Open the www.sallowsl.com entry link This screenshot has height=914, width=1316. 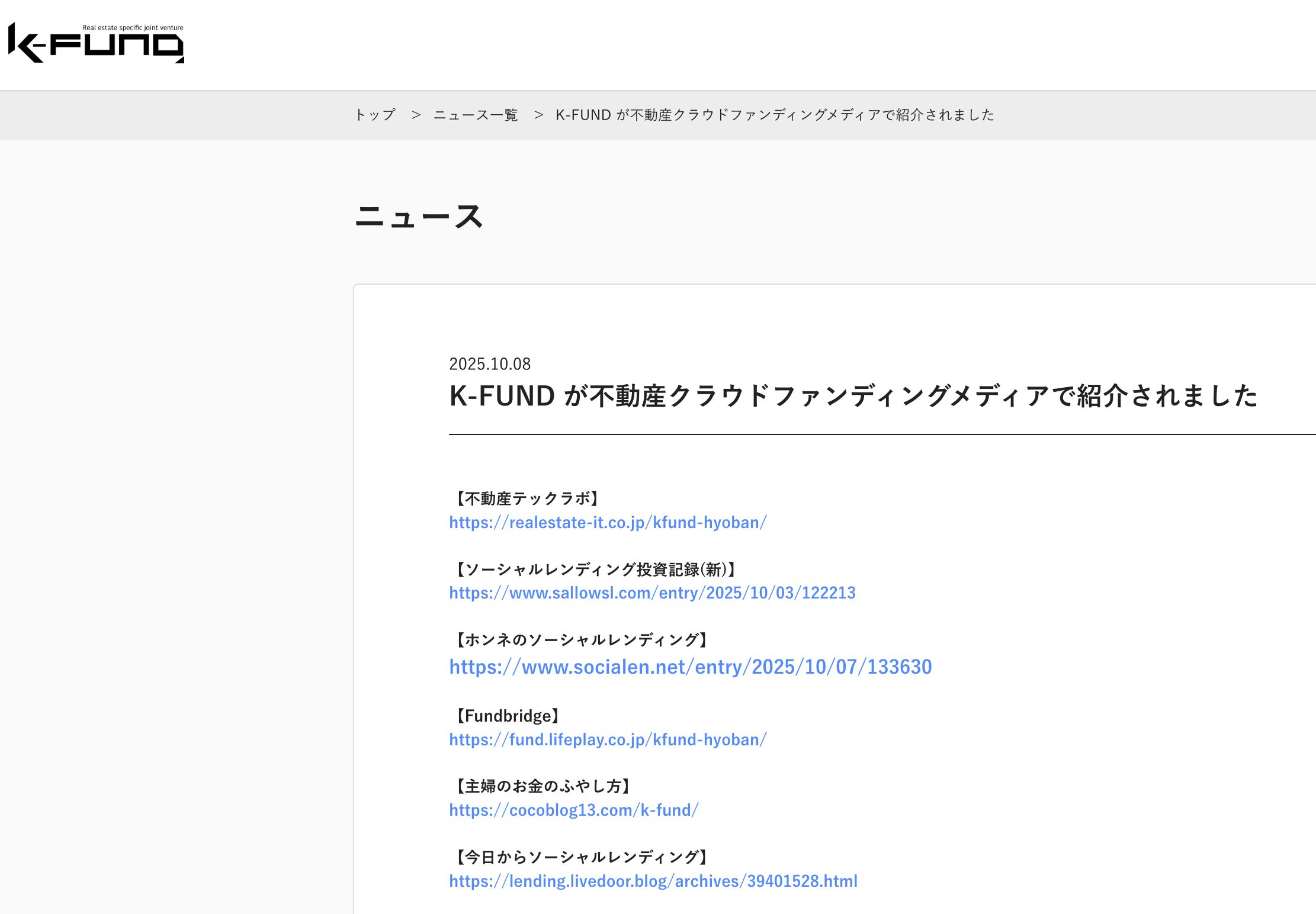[x=652, y=593]
